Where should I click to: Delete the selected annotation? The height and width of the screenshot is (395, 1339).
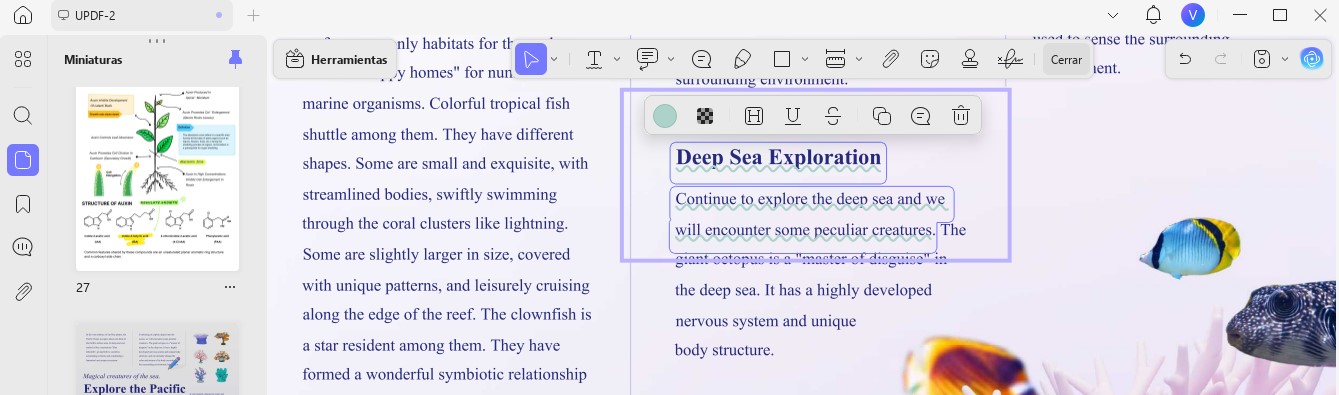[x=961, y=116]
